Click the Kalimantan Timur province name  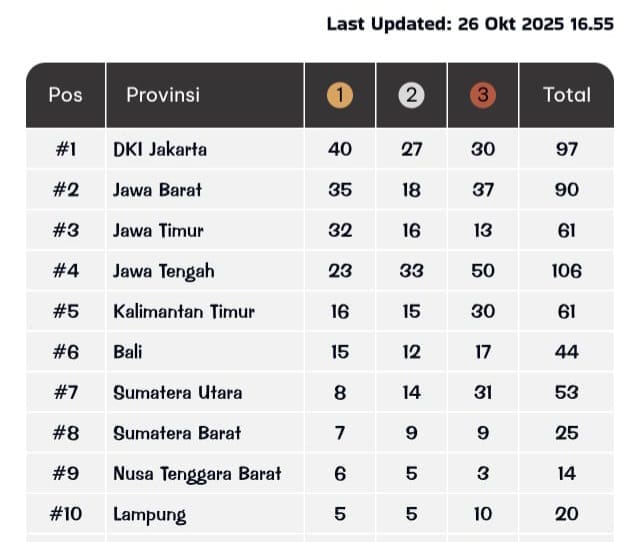click(184, 311)
